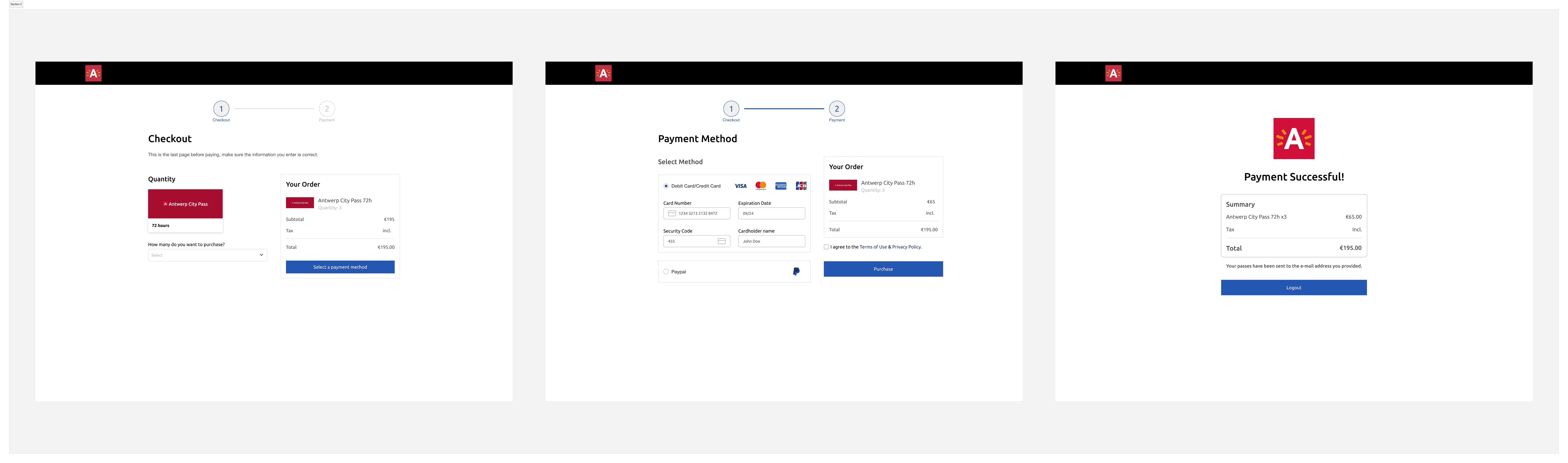Open the quantity Select dropdown
This screenshot has height=463, width=1568.
pos(207,255)
